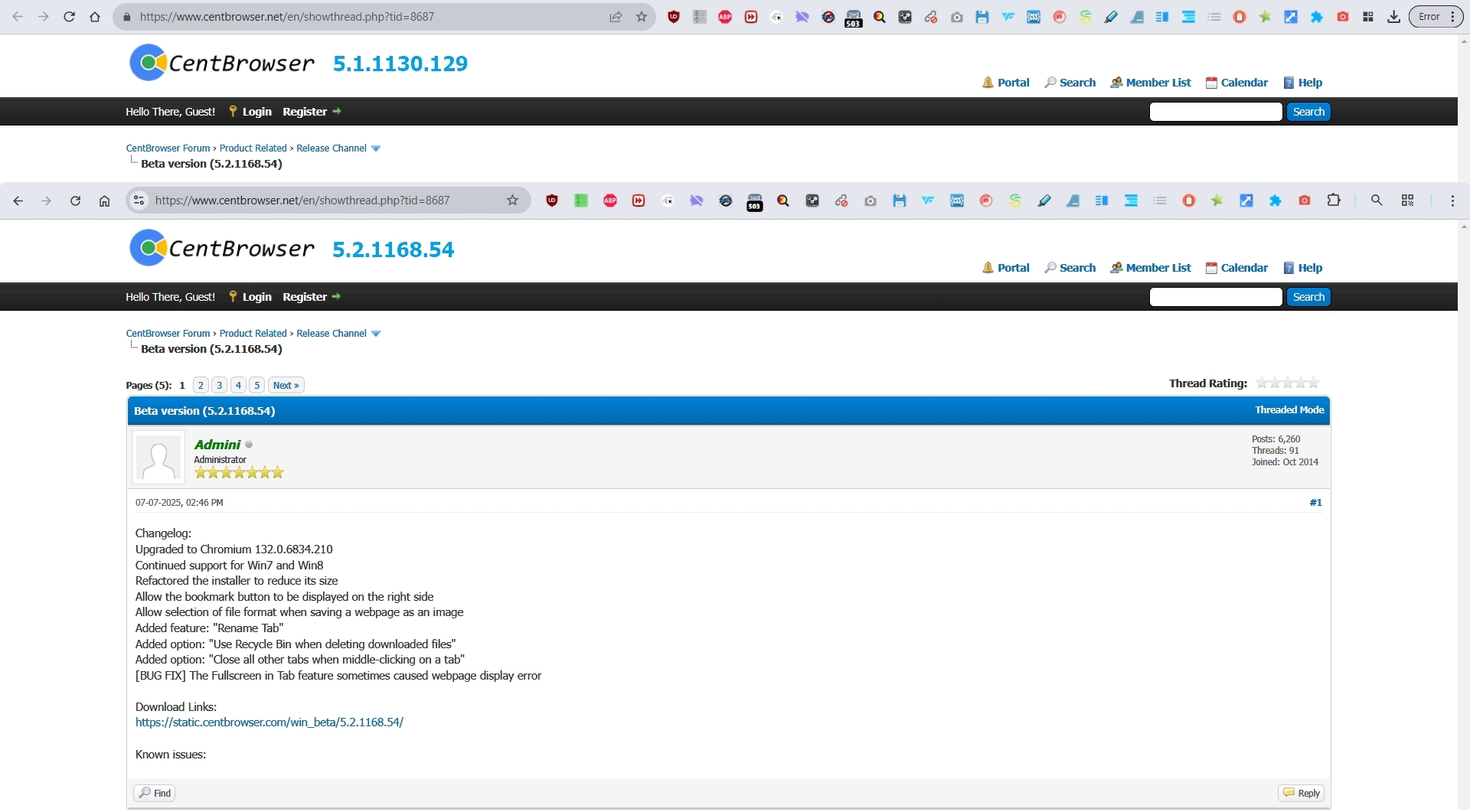Go home via 5.2.1168.54 toolbar home button
The height and width of the screenshot is (812, 1470).
105,201
